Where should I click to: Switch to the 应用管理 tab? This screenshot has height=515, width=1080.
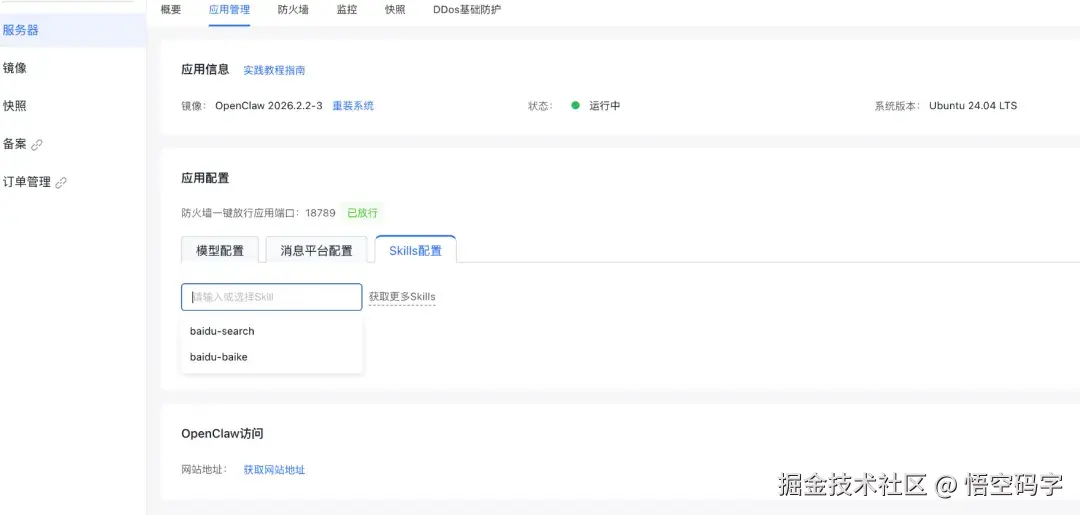[x=229, y=10]
